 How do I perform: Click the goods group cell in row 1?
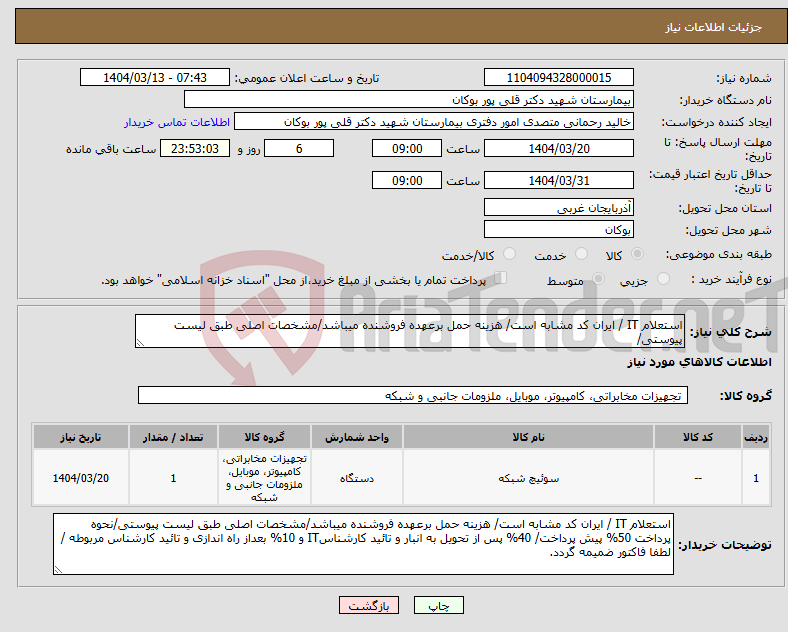point(264,478)
